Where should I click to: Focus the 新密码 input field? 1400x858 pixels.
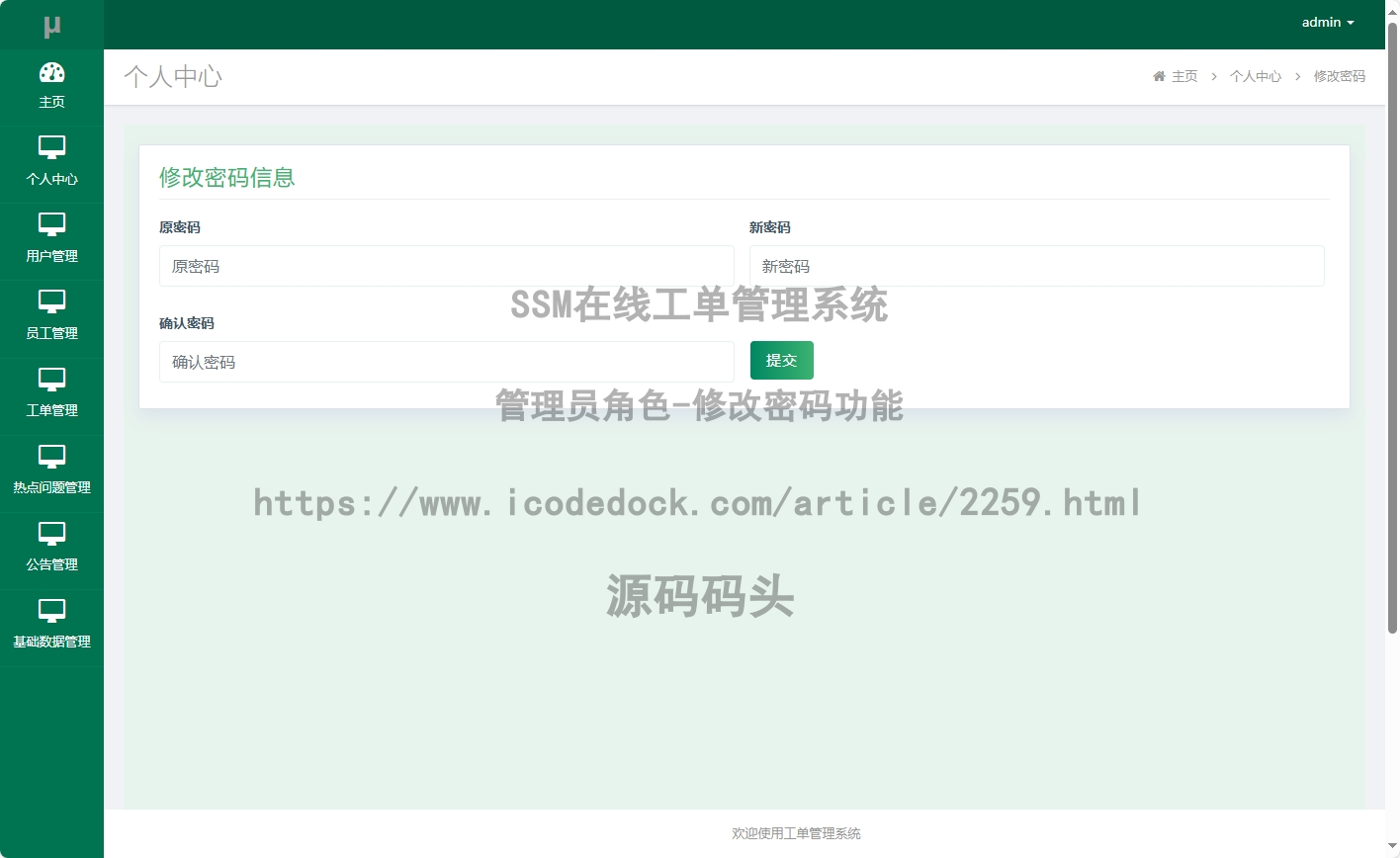(x=1036, y=266)
